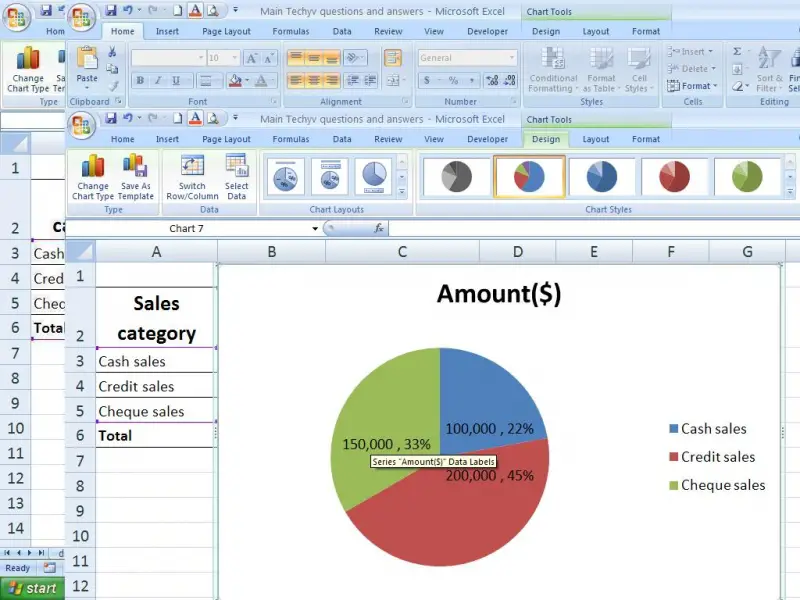Click the Amount($) chart title

click(x=498, y=294)
